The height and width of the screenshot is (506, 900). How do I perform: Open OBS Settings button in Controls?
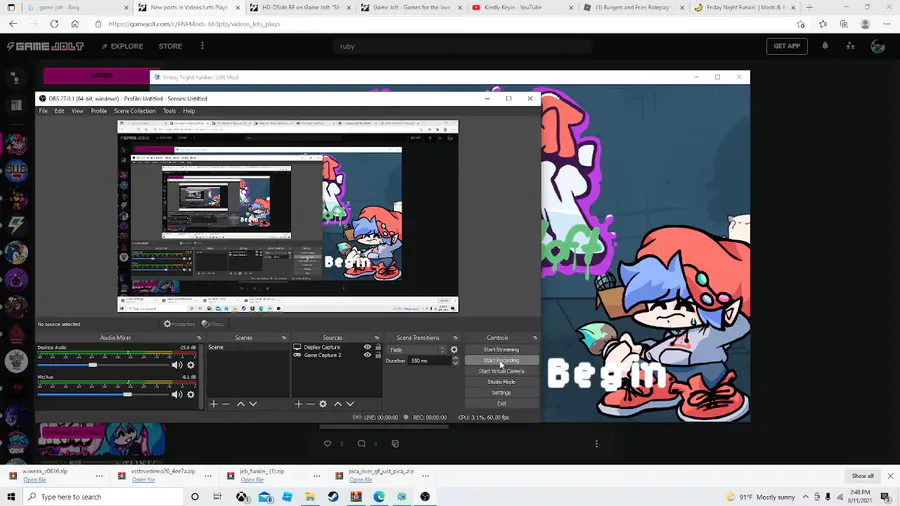[x=501, y=393]
